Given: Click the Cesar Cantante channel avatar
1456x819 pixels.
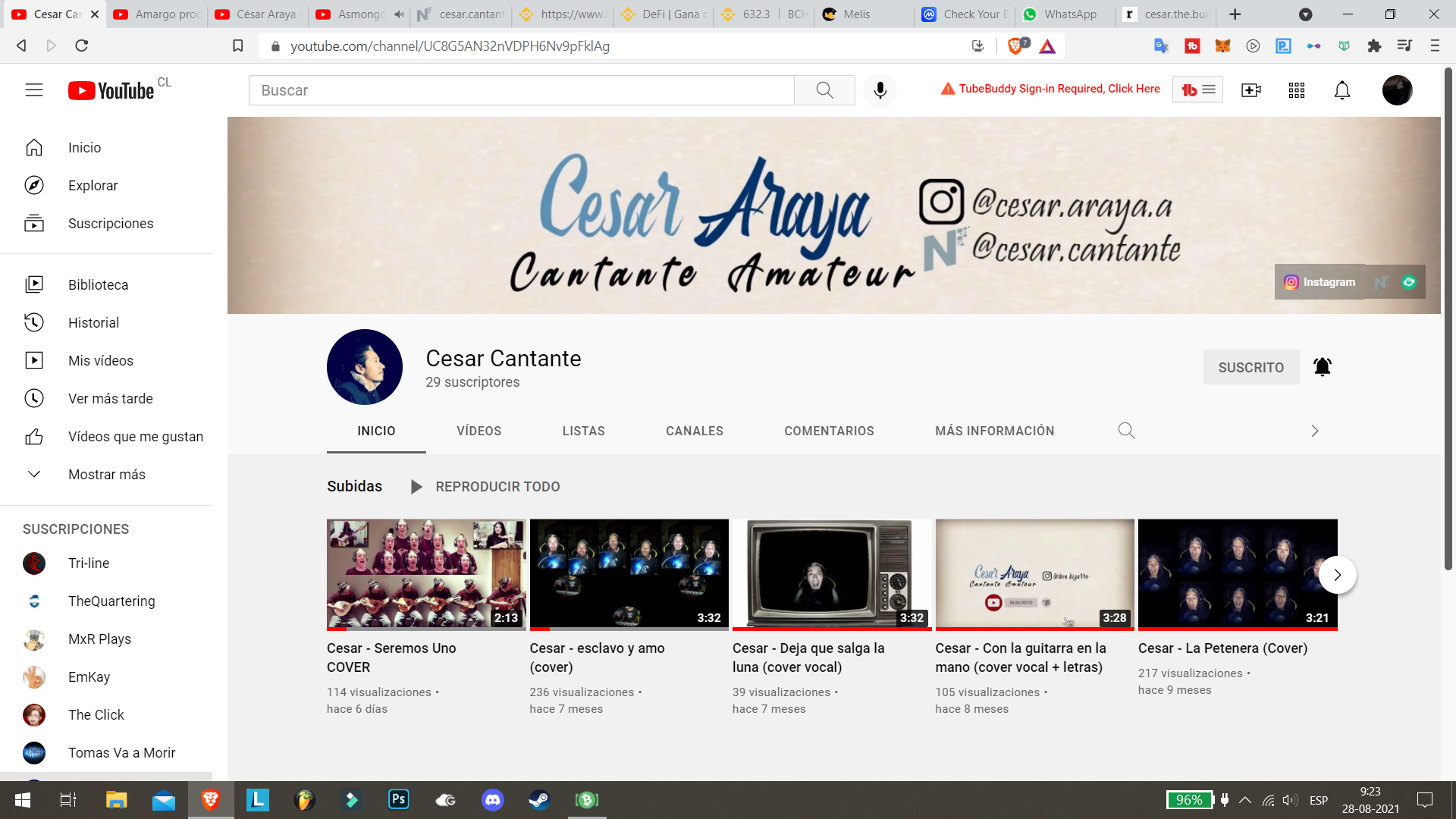Looking at the screenshot, I should (365, 367).
